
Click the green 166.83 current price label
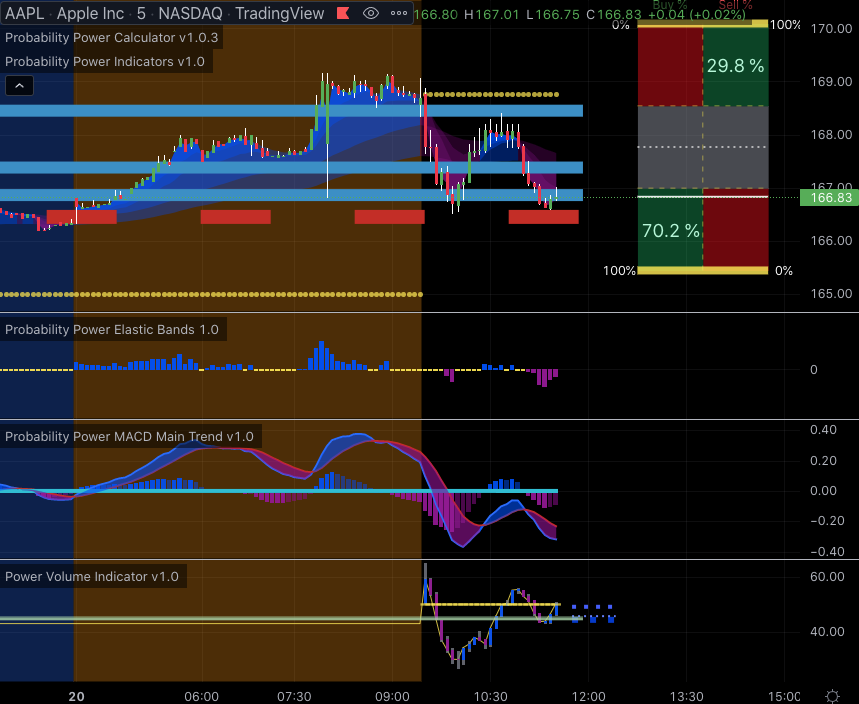tap(829, 198)
